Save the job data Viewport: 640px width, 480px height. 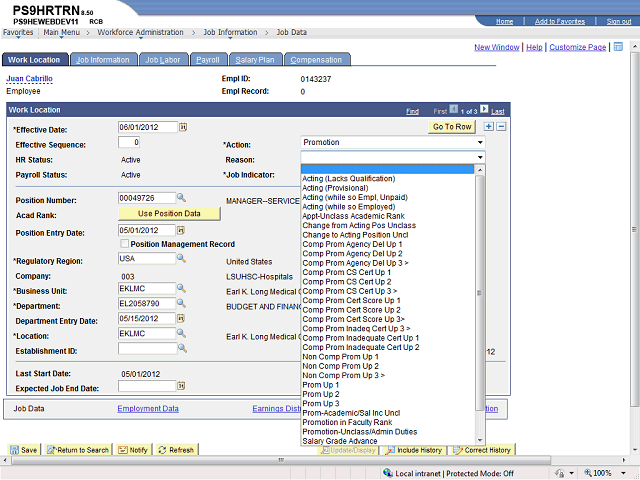coord(24,450)
